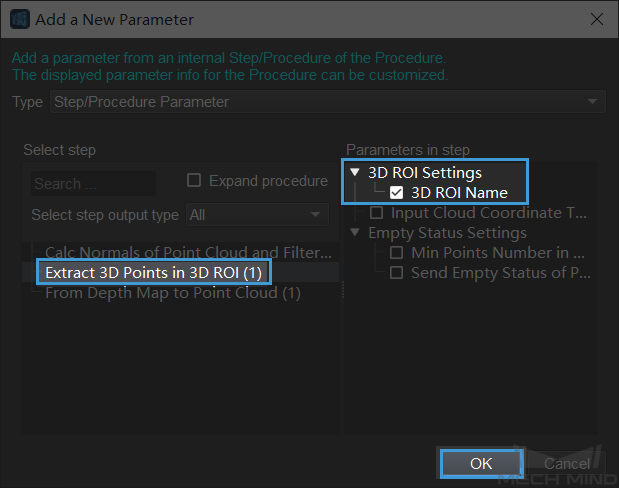
Task: Uncheck the 3D ROI Name checkbox
Action: [x=396, y=193]
